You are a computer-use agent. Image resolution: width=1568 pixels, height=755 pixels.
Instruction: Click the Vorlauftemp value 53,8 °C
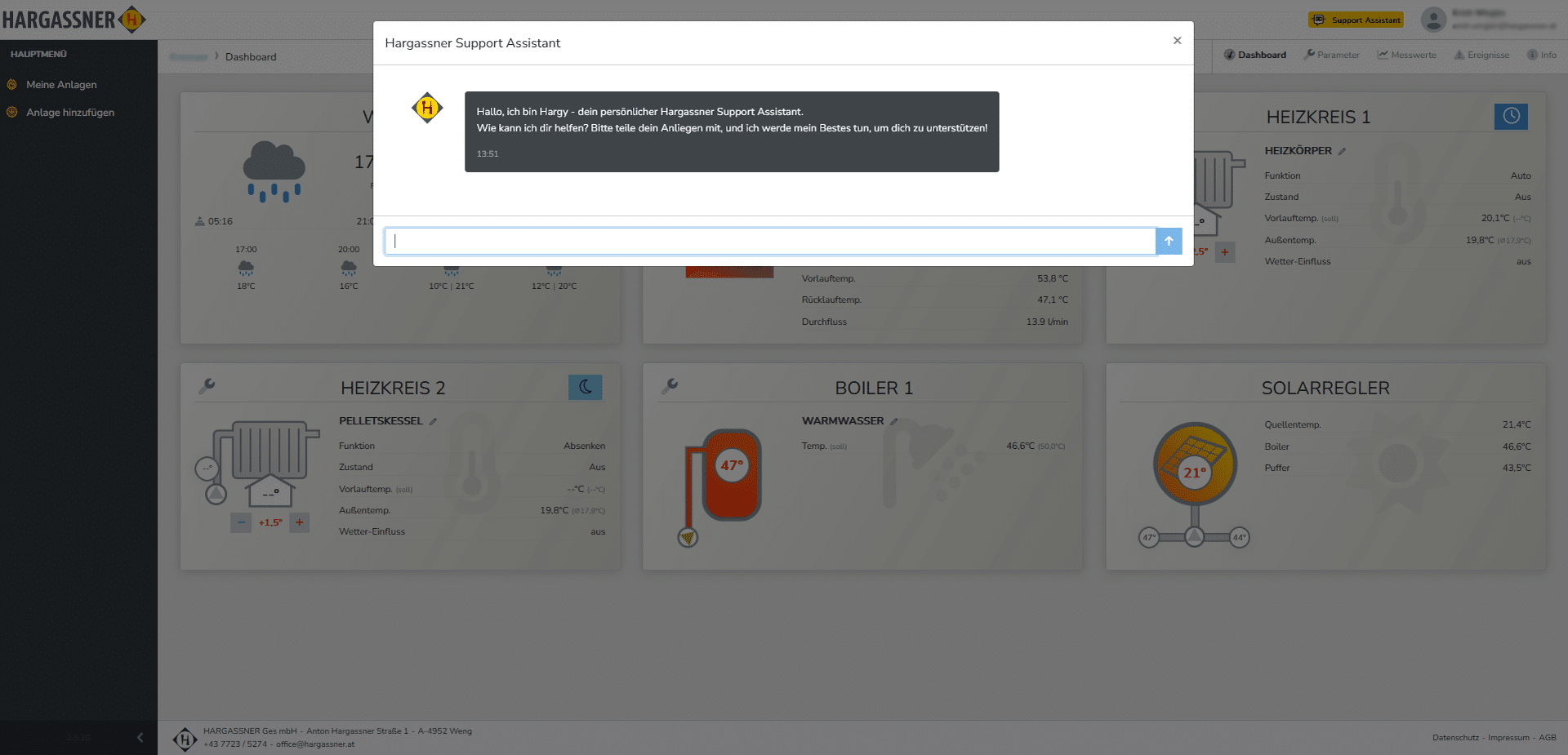click(1053, 278)
